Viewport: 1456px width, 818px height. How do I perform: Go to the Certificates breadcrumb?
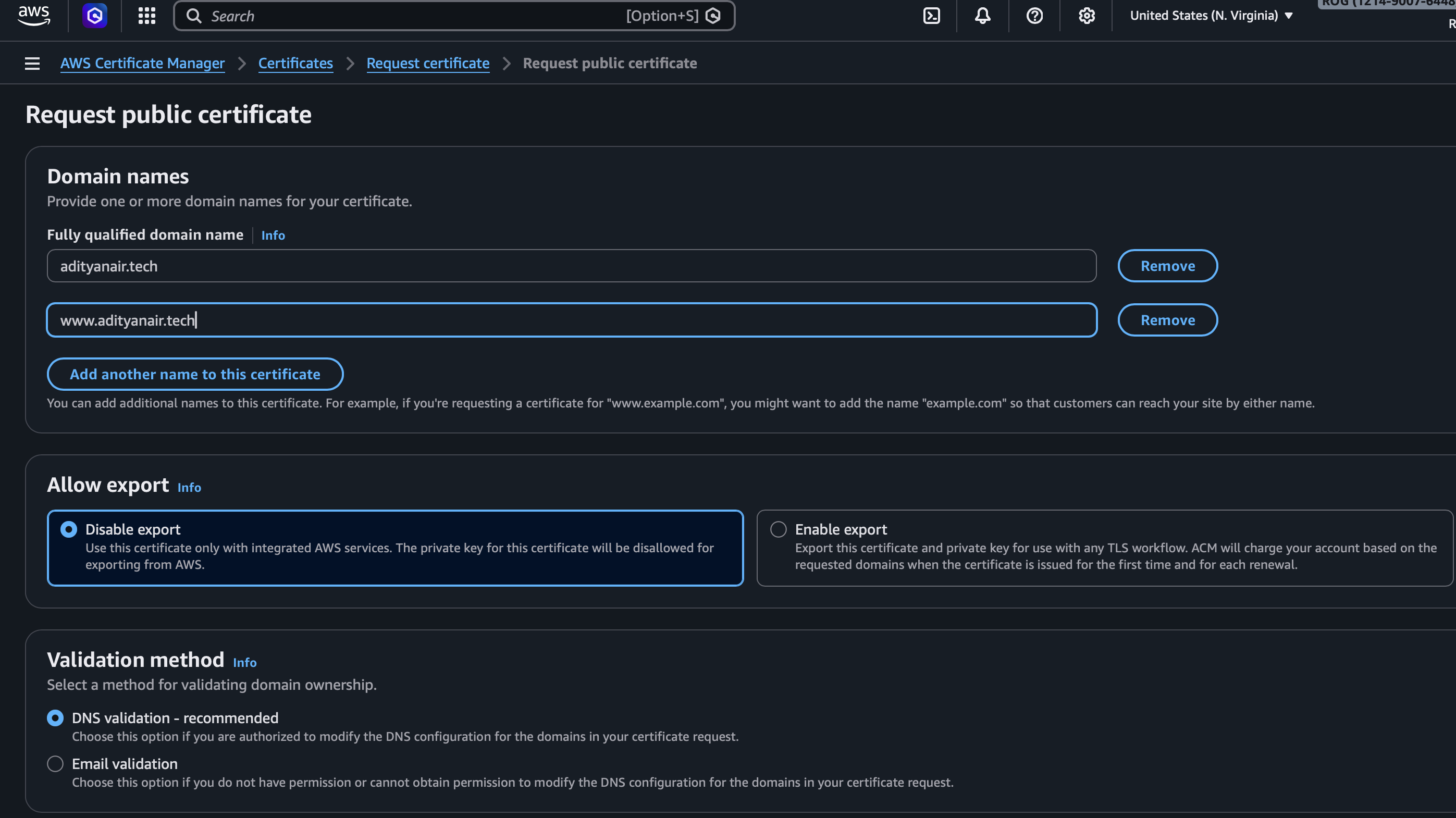295,63
